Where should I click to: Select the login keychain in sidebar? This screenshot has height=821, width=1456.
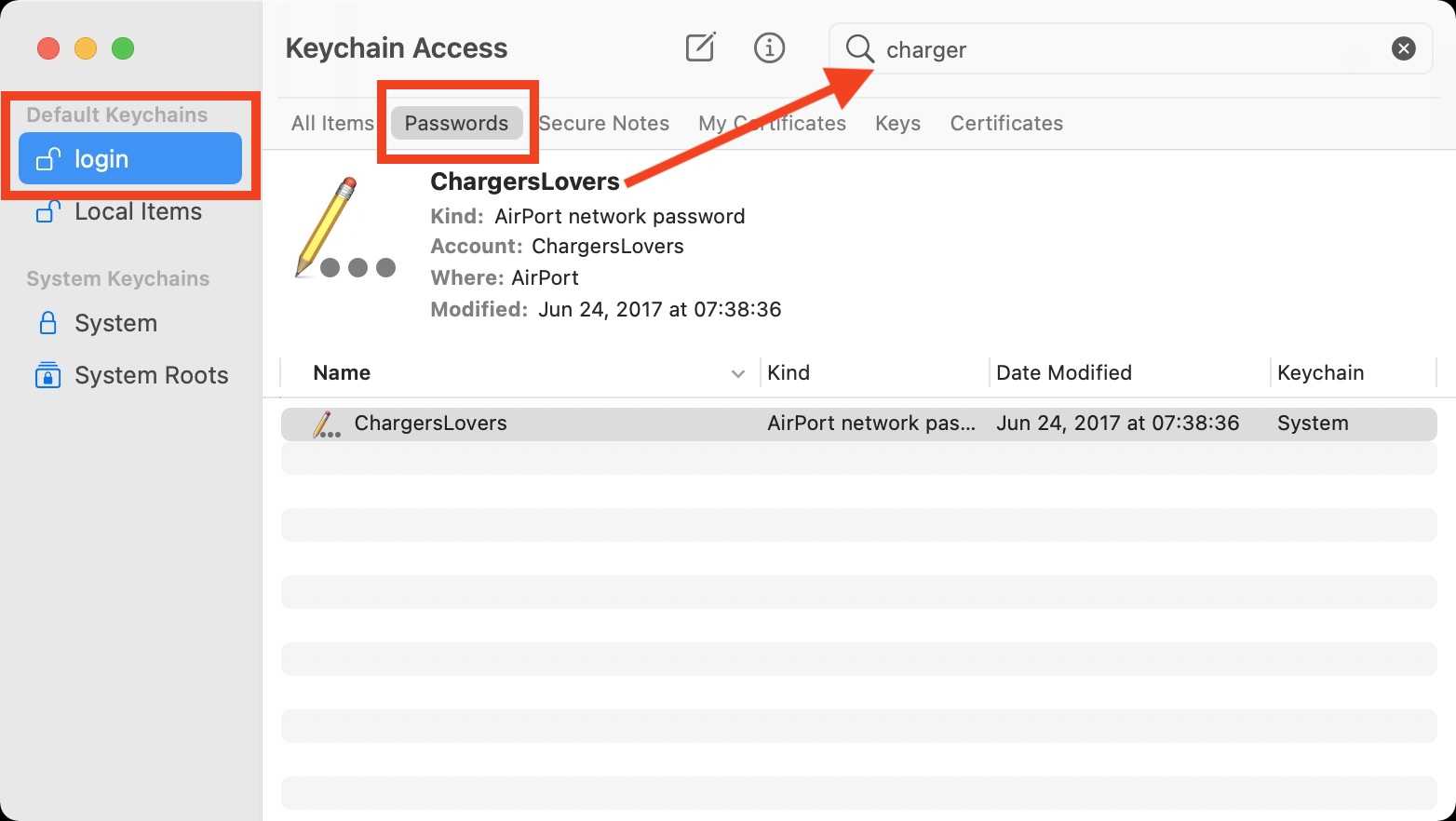tap(129, 159)
